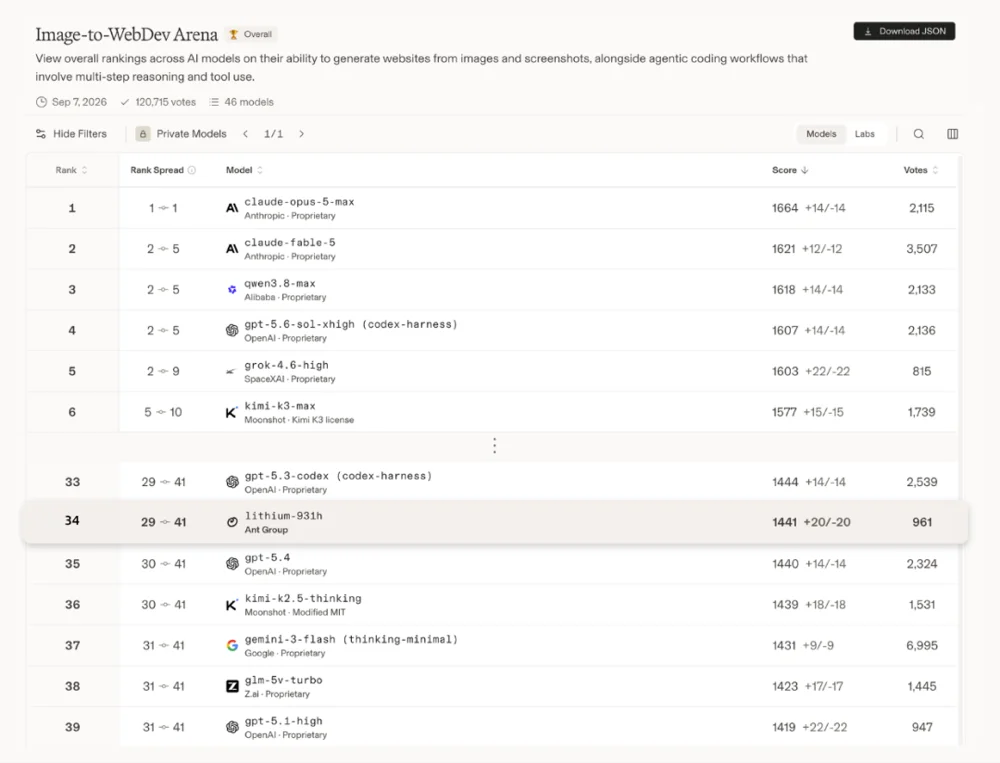Click the Download JSON button
1000x763 pixels.
pos(904,31)
